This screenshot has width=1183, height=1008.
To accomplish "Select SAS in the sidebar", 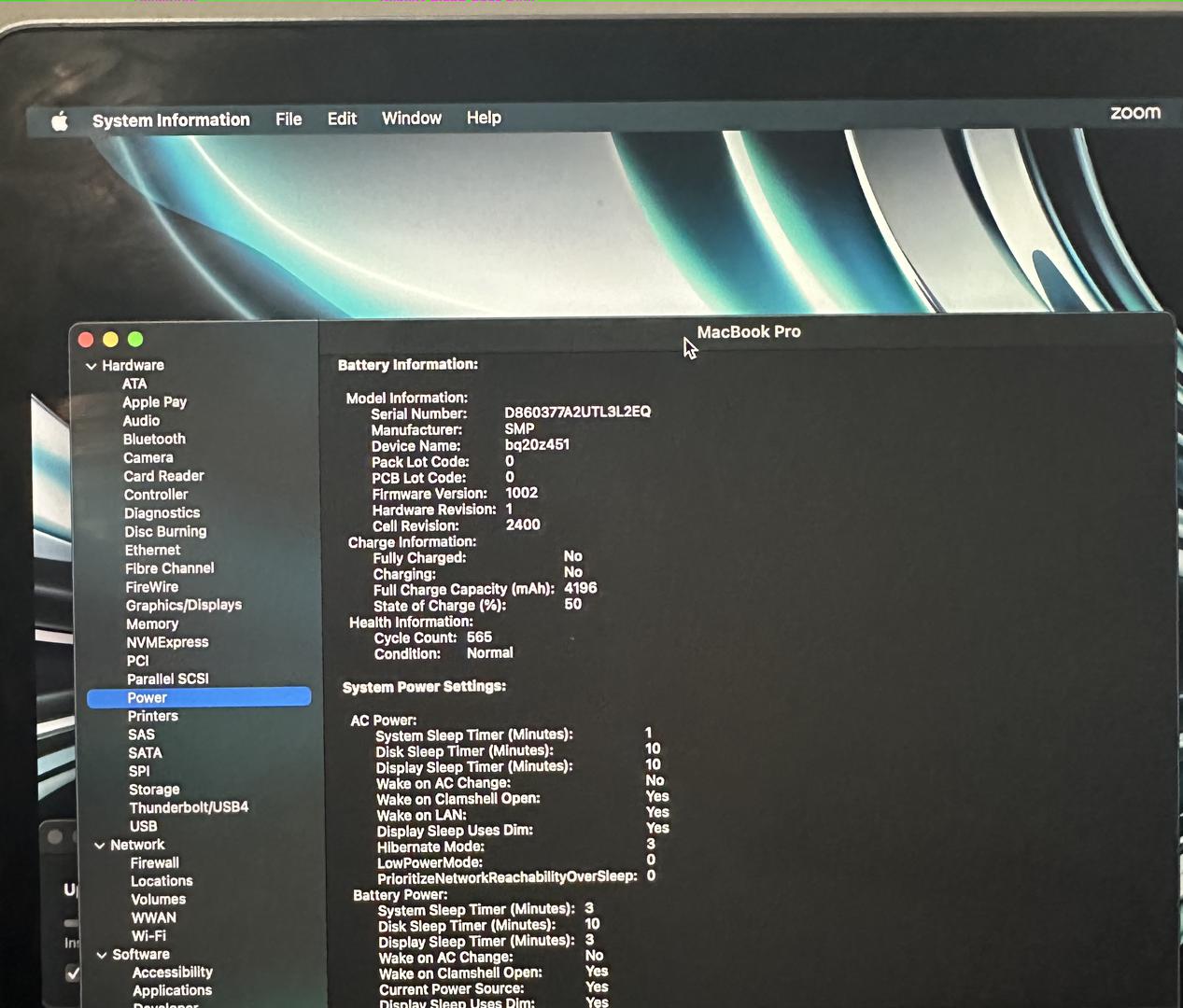I will [x=142, y=735].
